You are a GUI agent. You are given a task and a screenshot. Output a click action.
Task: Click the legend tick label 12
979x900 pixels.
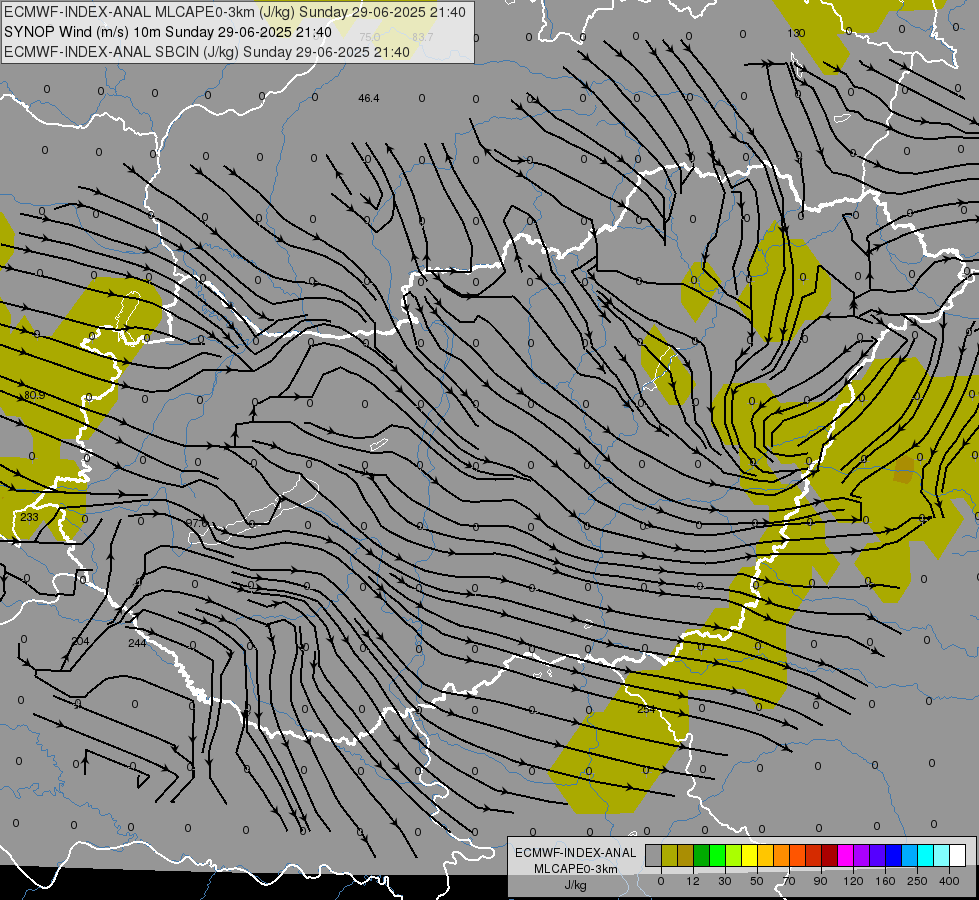click(x=693, y=881)
